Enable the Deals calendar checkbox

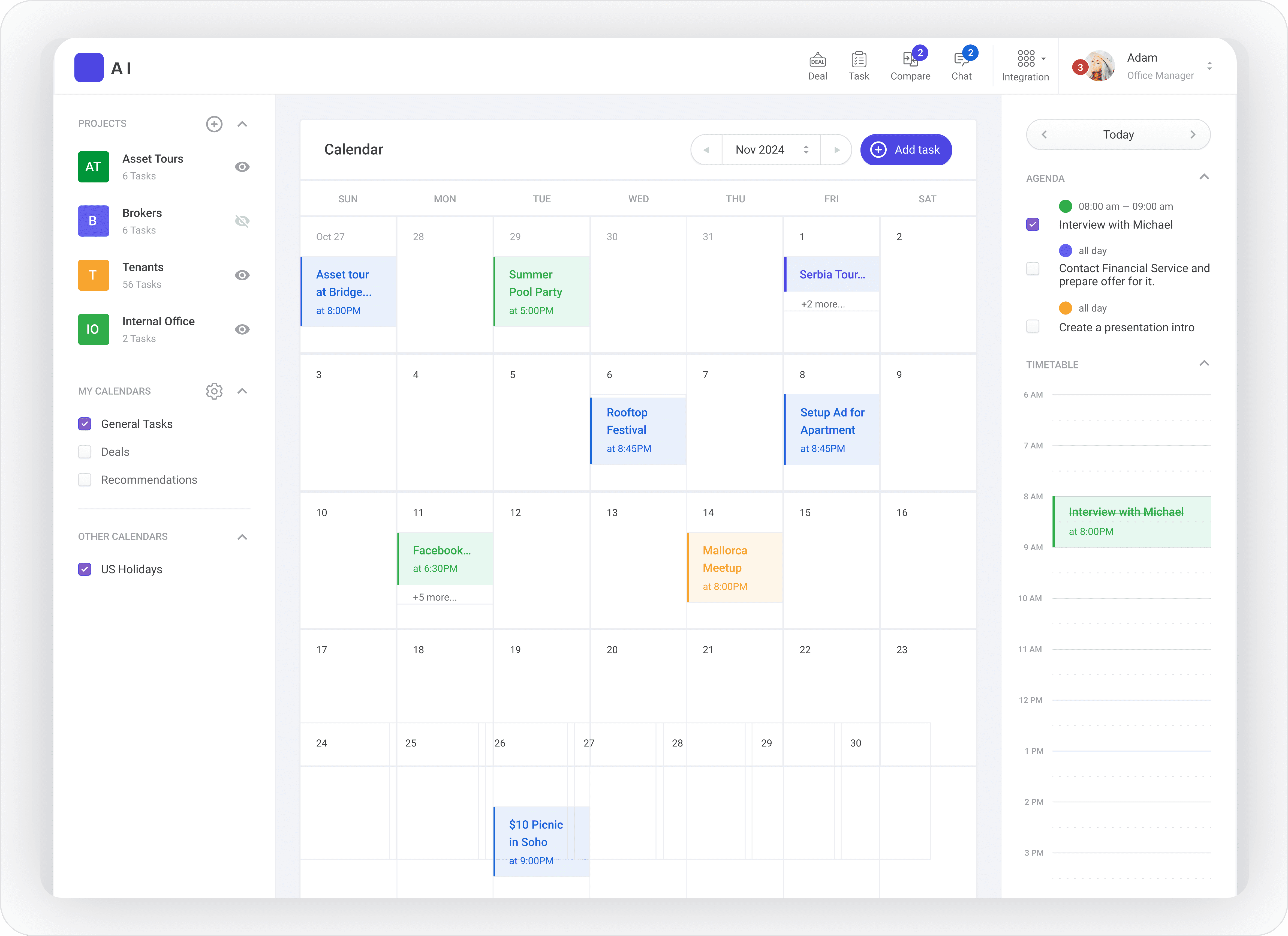pyautogui.click(x=85, y=452)
